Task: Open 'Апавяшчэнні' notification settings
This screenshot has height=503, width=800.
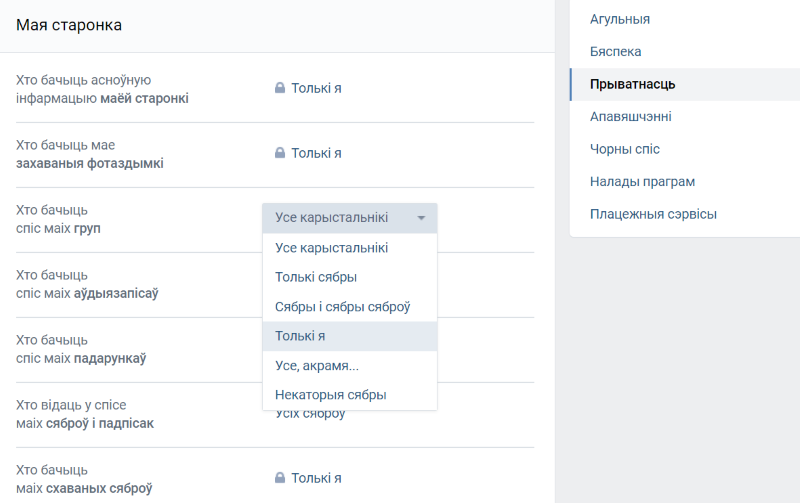Action: (x=630, y=117)
